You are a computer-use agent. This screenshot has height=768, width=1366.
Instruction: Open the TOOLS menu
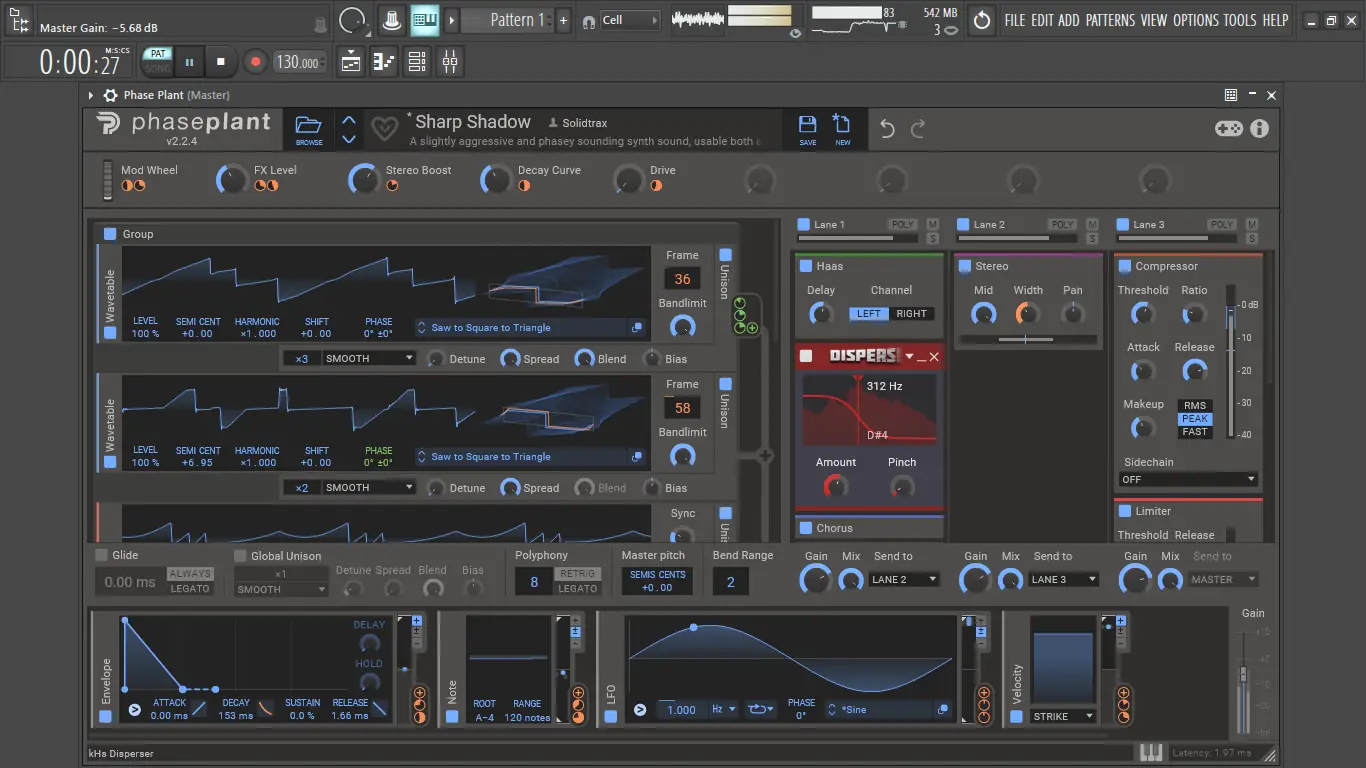pyautogui.click(x=1240, y=20)
